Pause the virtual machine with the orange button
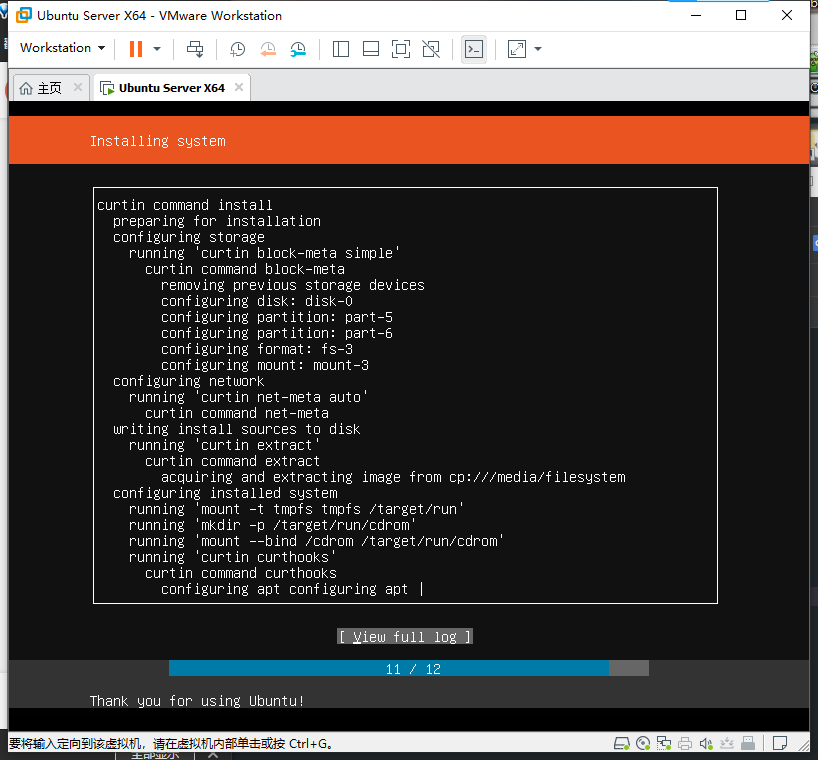This screenshot has width=818, height=760. [x=136, y=49]
